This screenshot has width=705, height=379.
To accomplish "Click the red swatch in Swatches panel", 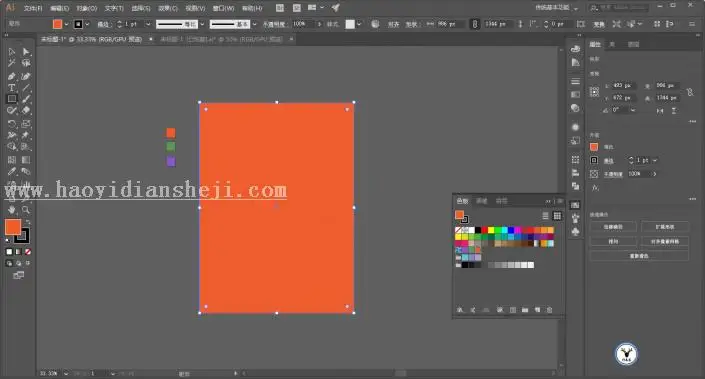I will point(485,230).
